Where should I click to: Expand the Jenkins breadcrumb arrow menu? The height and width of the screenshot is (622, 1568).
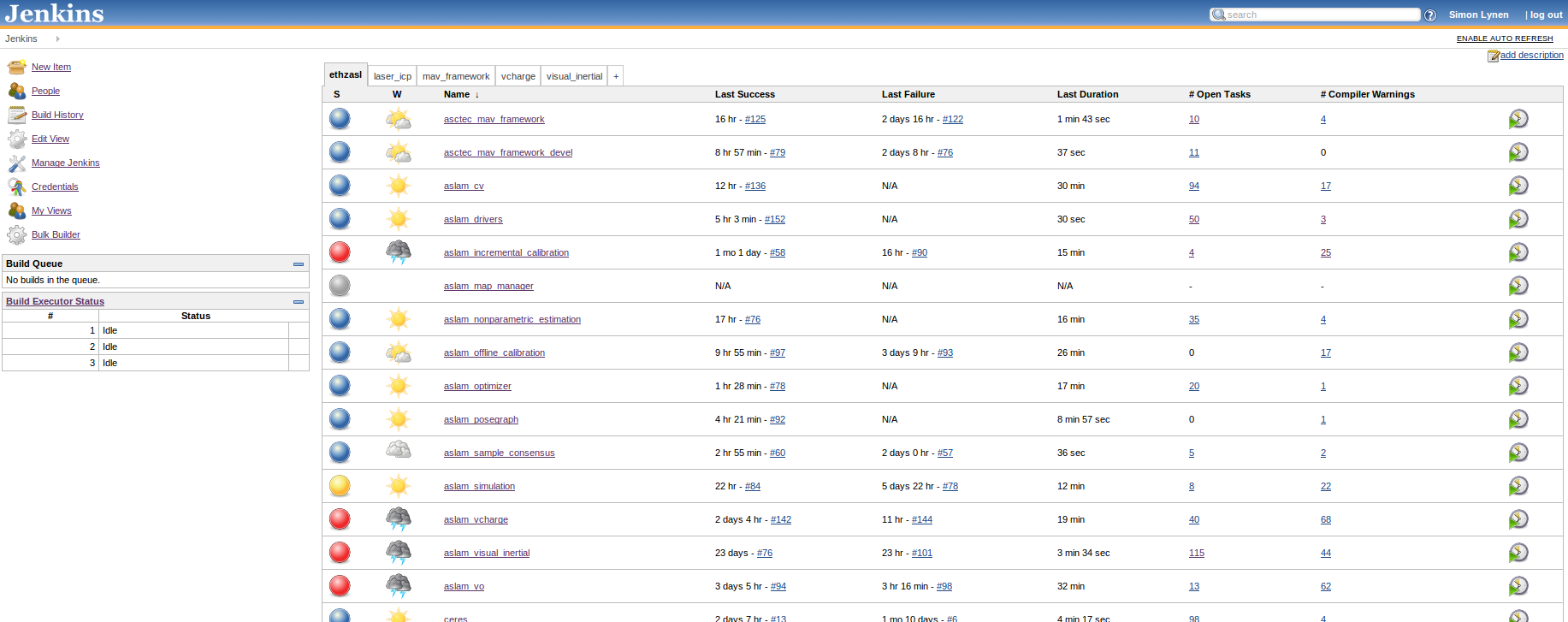(x=57, y=39)
